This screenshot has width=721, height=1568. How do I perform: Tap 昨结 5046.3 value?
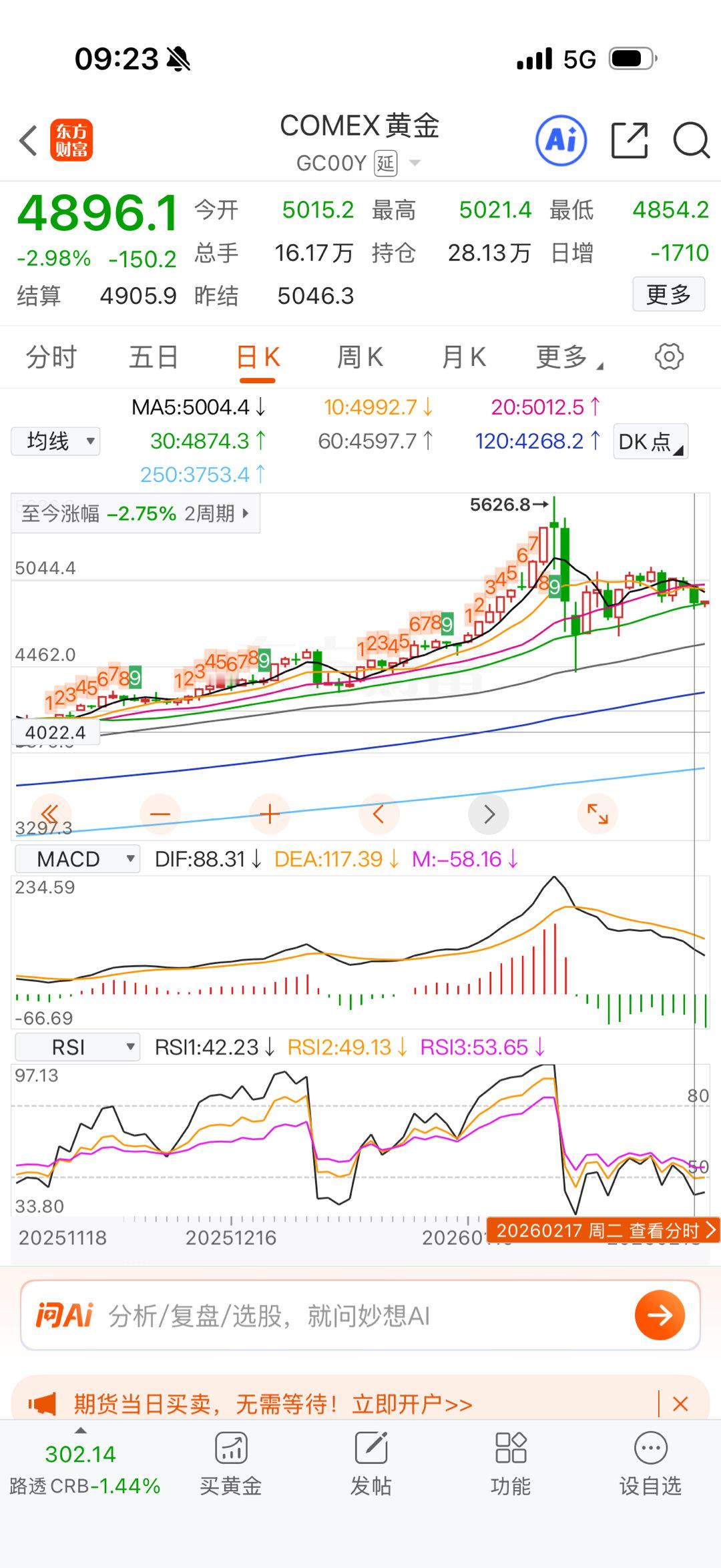coord(315,296)
